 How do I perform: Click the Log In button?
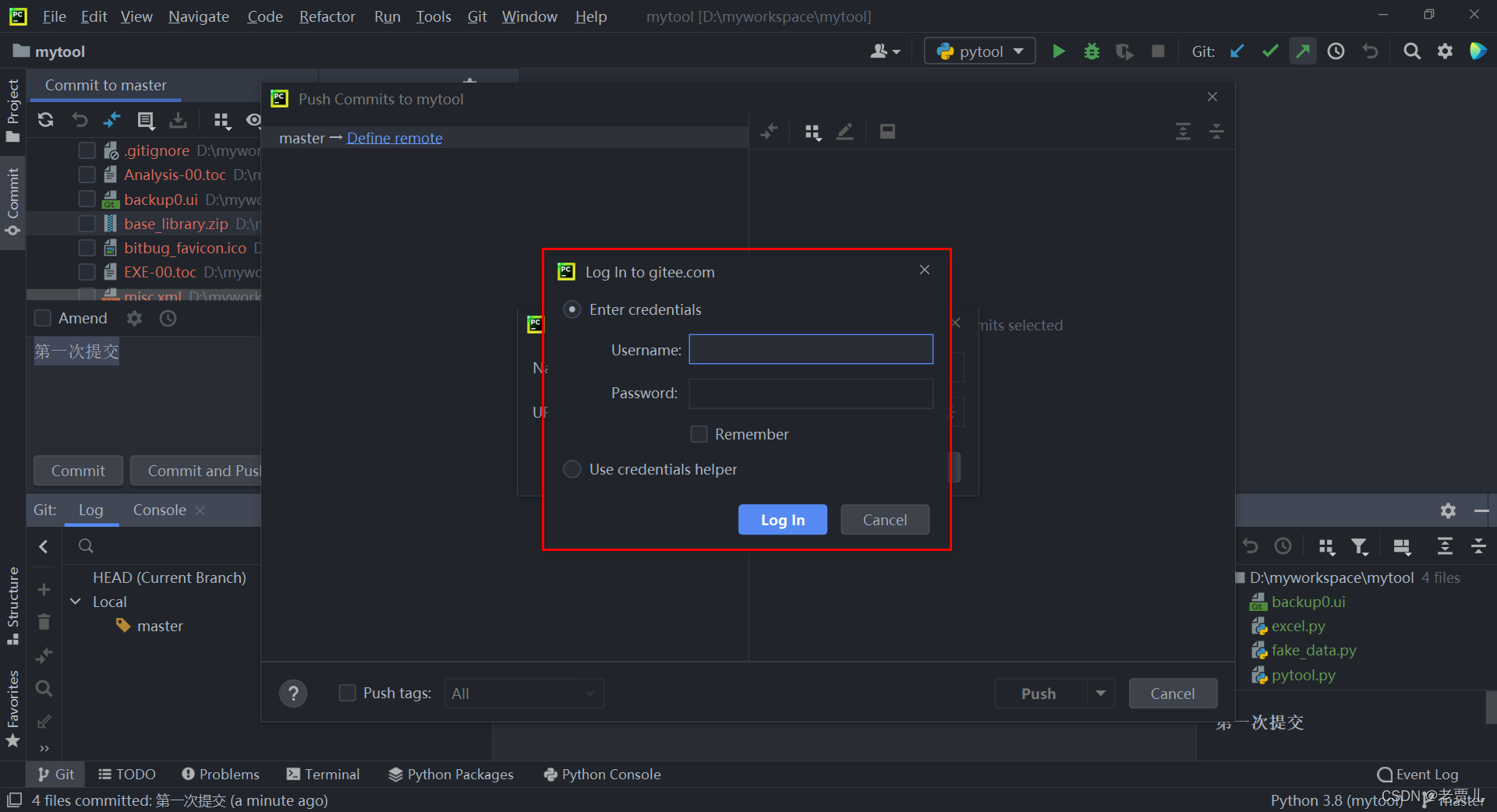click(783, 520)
